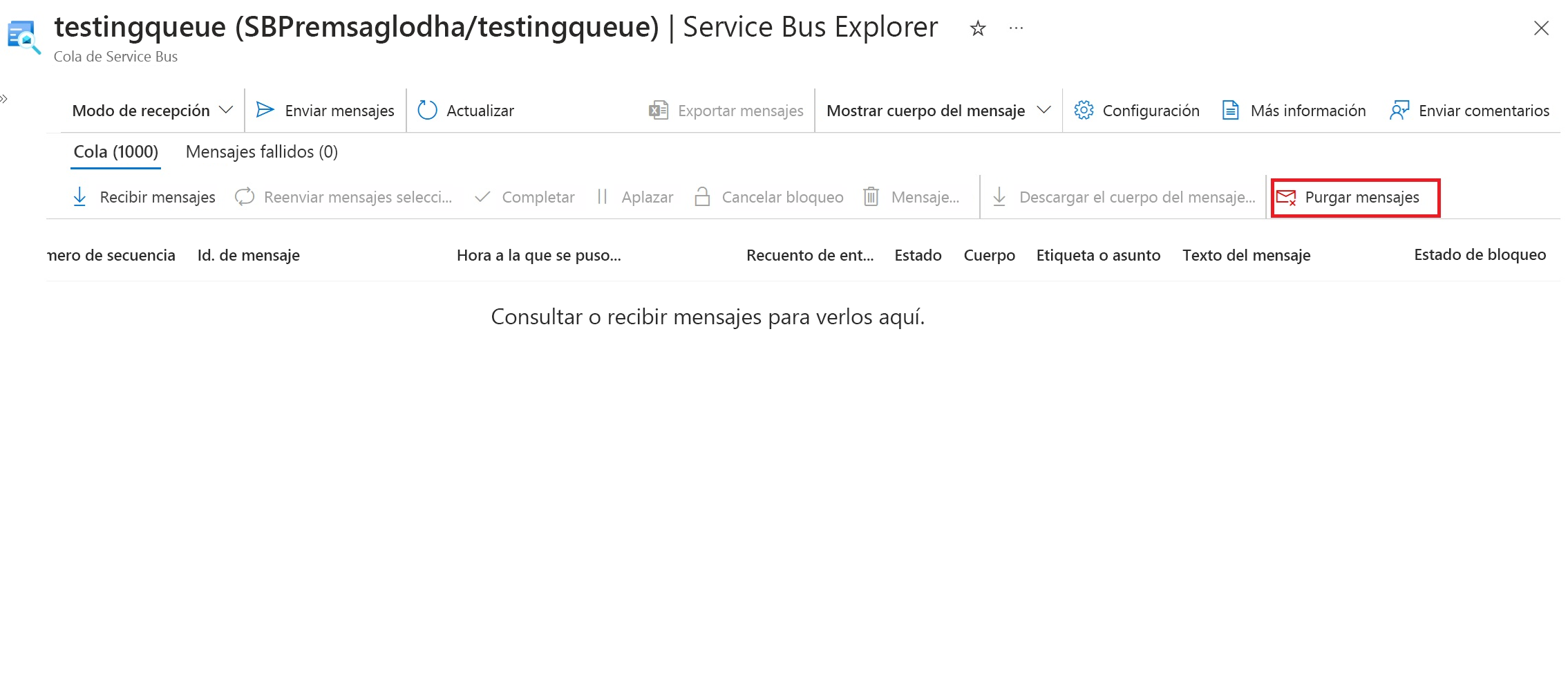This screenshot has width=1568, height=690.
Task: Expand the collapsed side menu chevrons
Action: 4,99
